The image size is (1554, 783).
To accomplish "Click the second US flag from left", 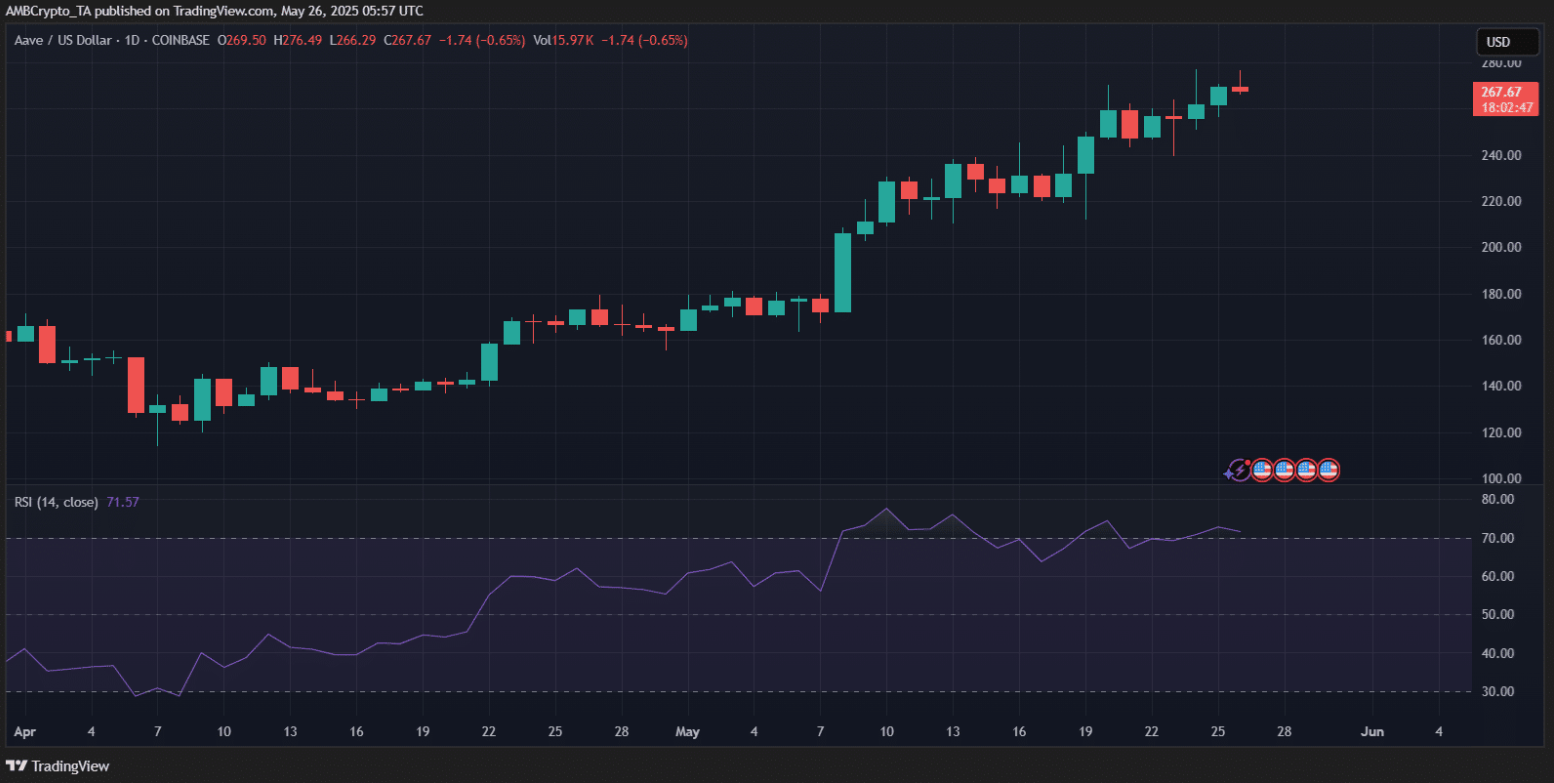I will point(1284,469).
